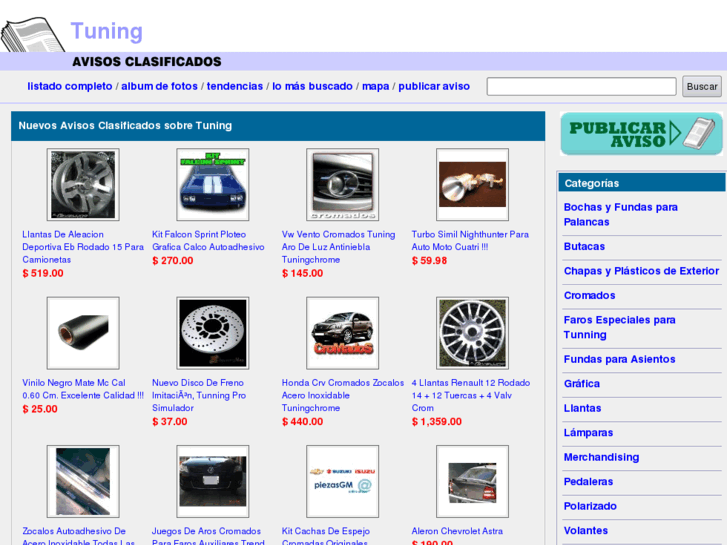Open the 4 Llantas Renault thumbnail

click(x=472, y=333)
